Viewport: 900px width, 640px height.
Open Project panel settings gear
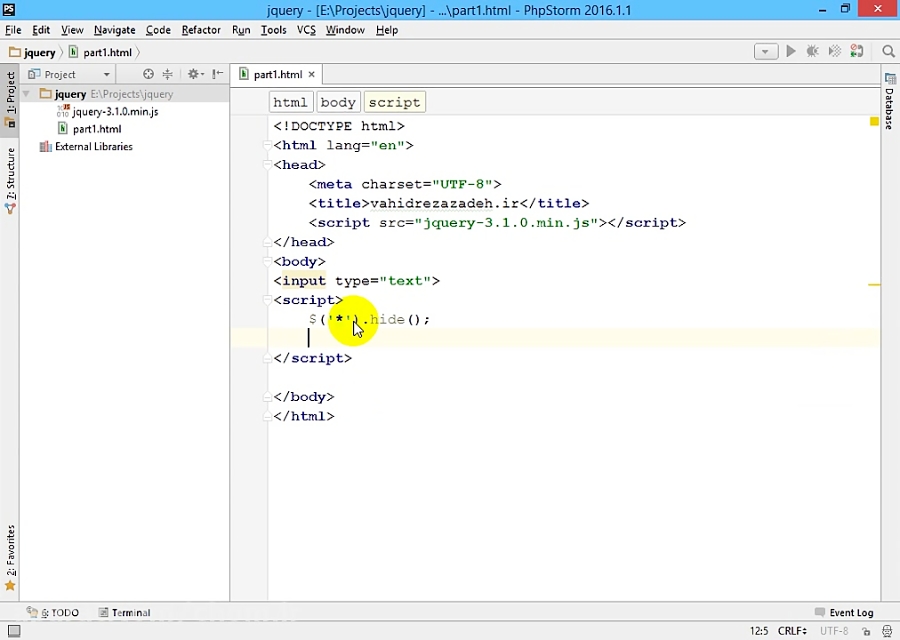(193, 74)
